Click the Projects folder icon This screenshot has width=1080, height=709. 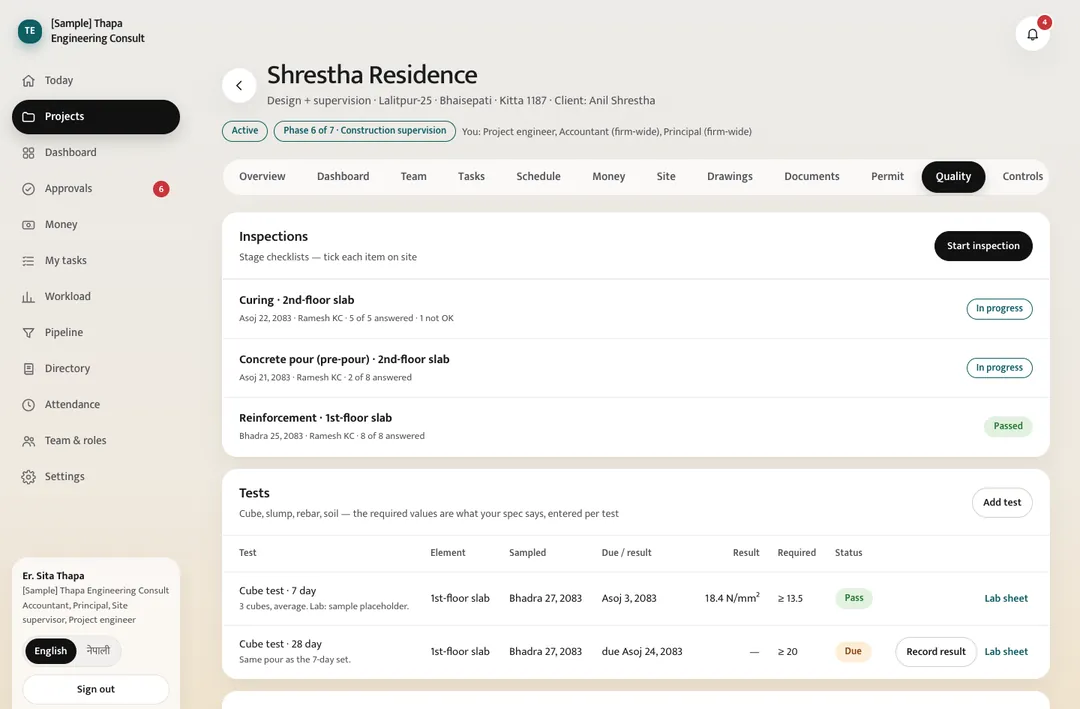28,116
